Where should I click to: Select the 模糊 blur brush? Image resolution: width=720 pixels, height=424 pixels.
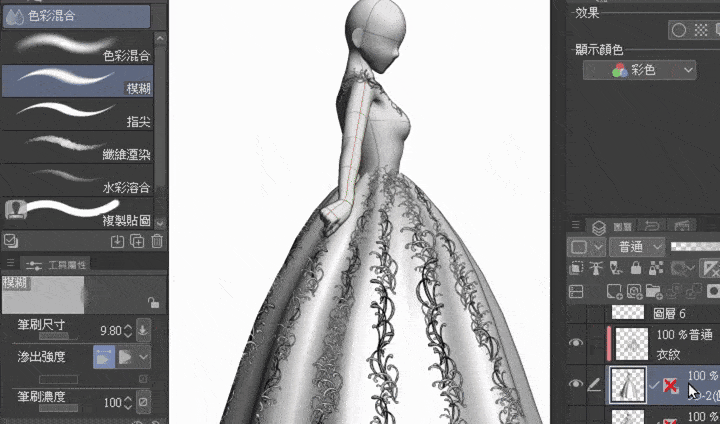(78, 81)
